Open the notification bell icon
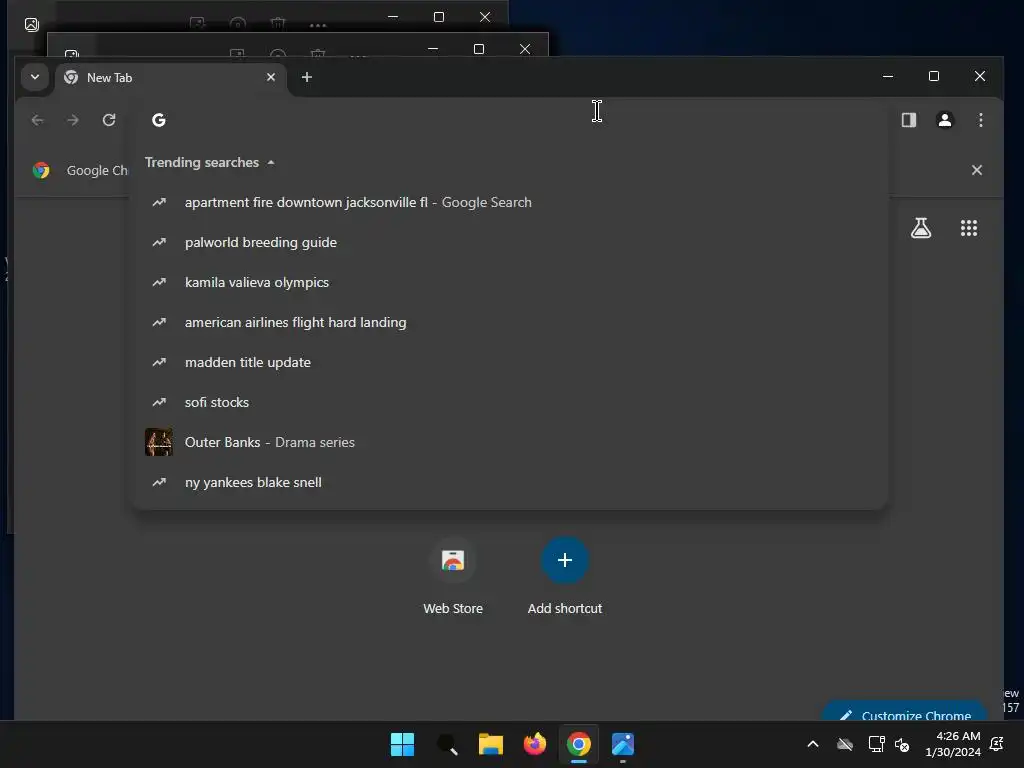The height and width of the screenshot is (768, 1024). click(997, 744)
